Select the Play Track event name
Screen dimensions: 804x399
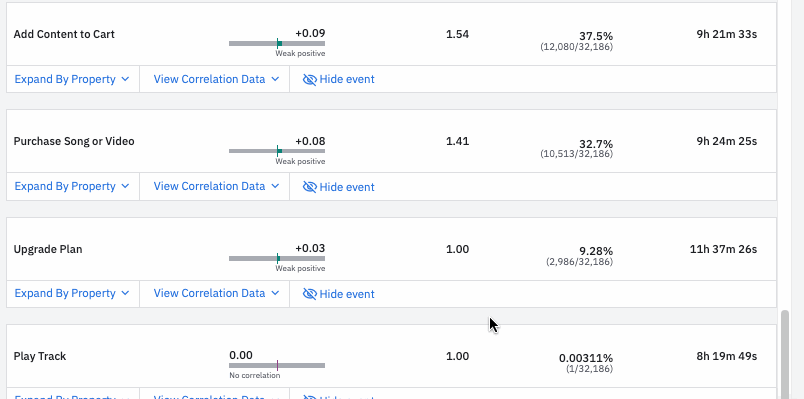(x=39, y=356)
